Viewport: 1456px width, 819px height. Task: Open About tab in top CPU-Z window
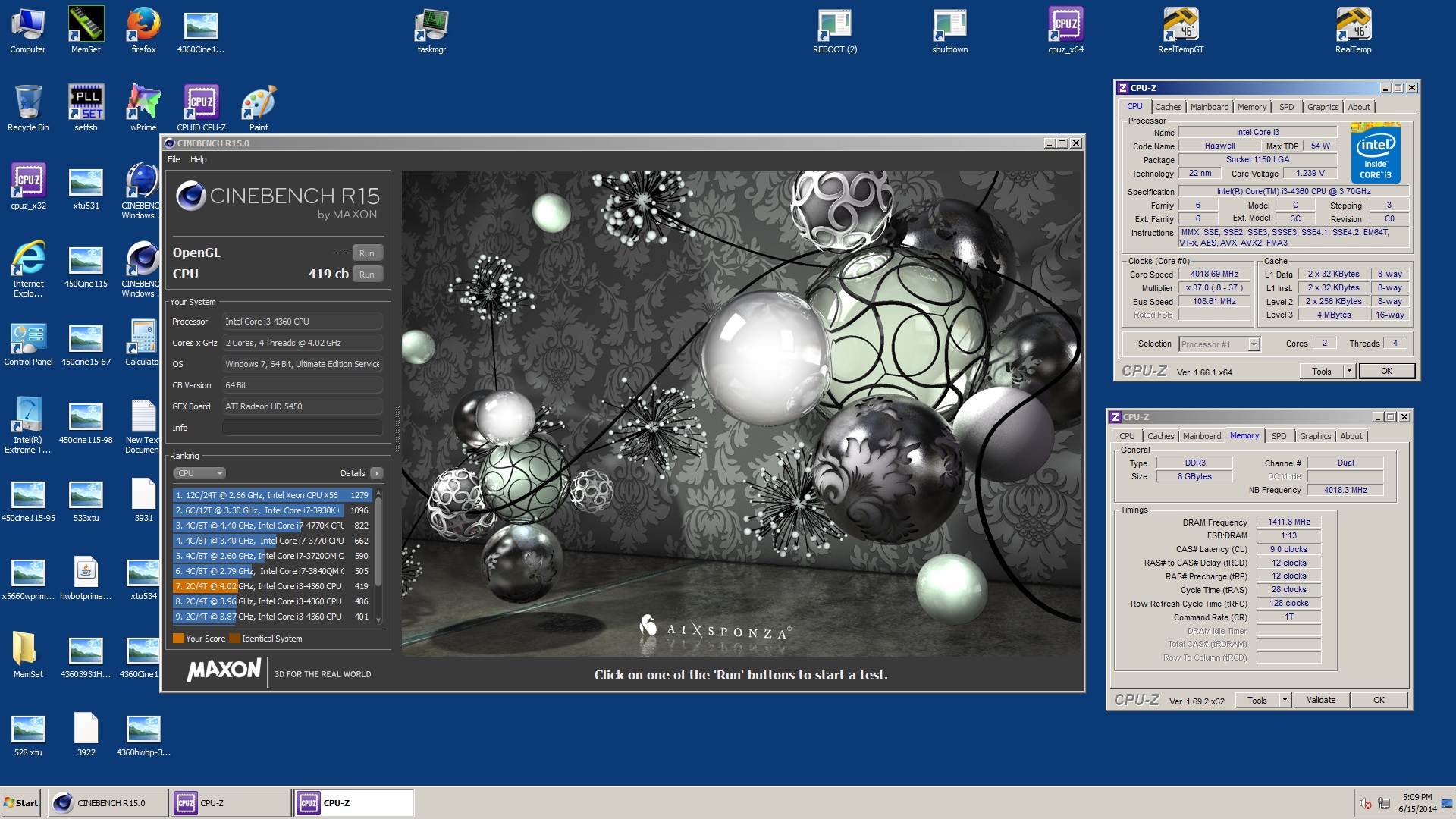point(1358,107)
